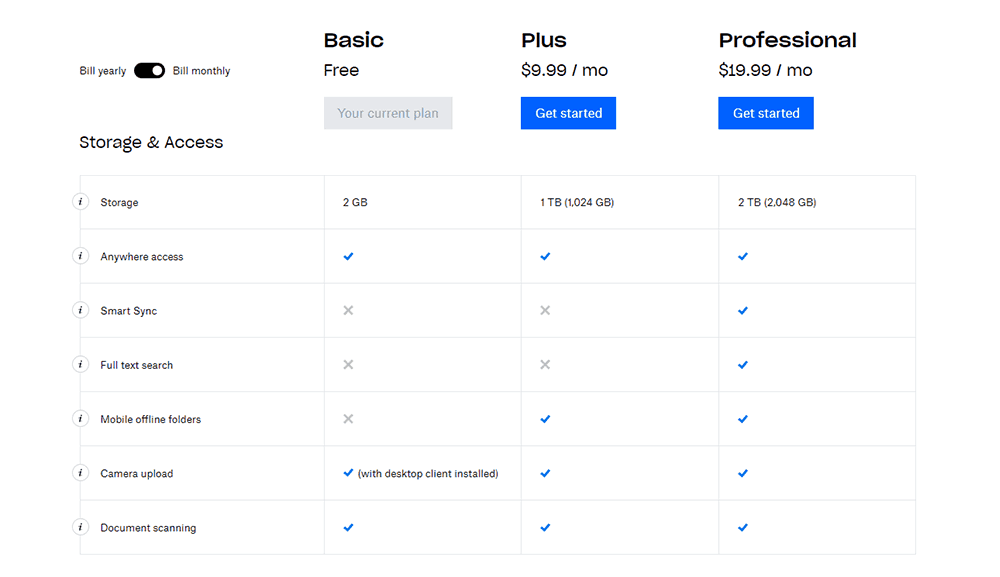The image size is (1000, 577).
Task: Click the 'Free' price text
Action: pos(341,70)
